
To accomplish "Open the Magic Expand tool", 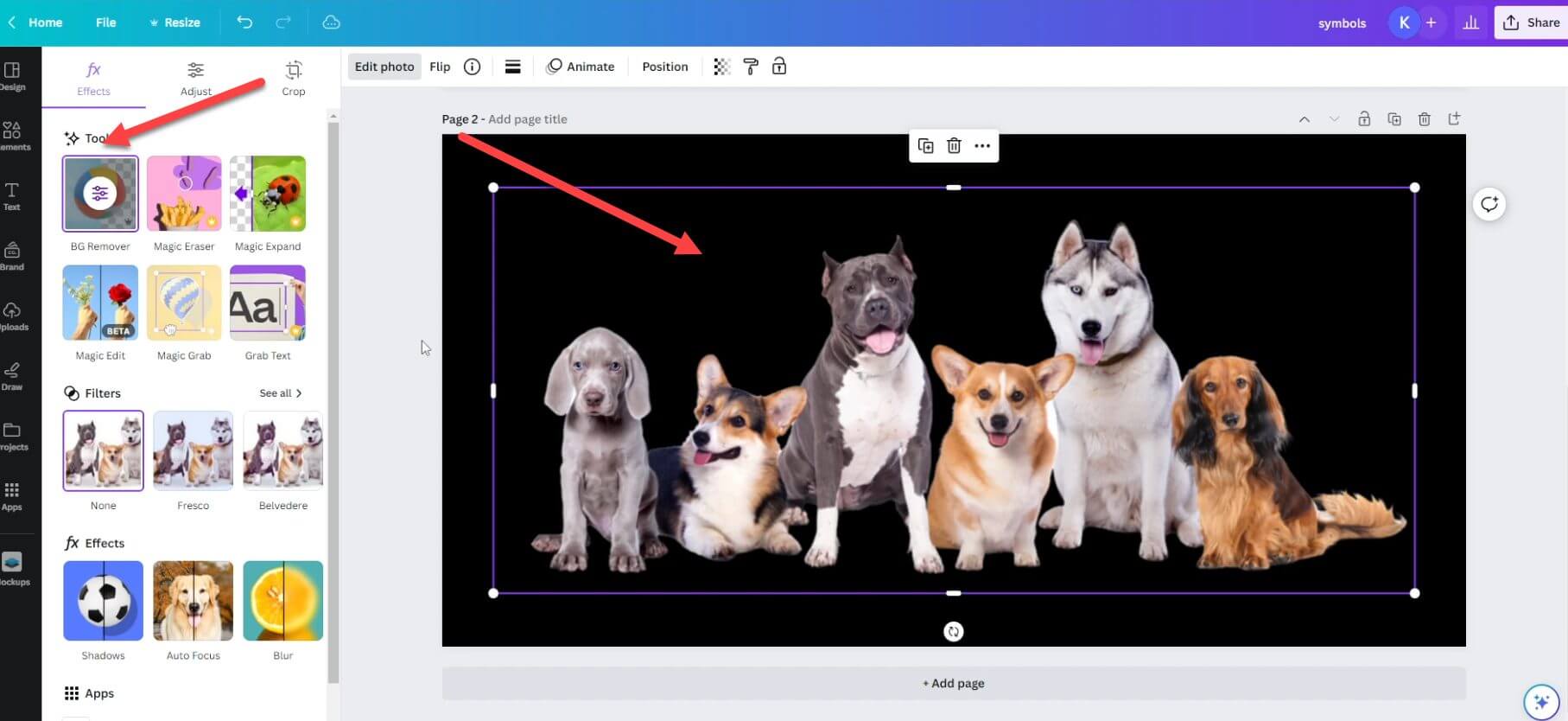I will tap(268, 194).
